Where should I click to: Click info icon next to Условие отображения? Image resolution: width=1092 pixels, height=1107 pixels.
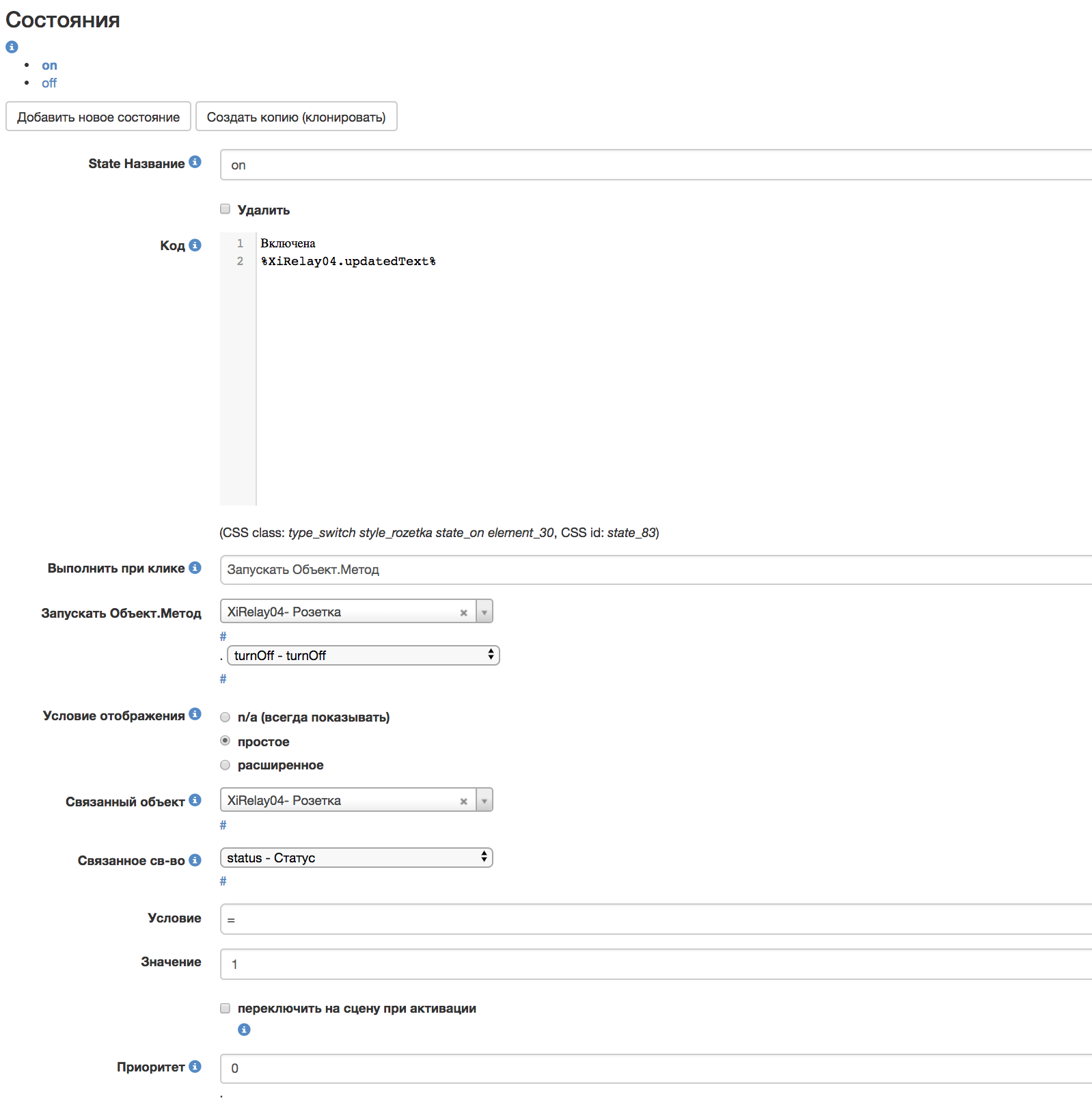click(195, 714)
